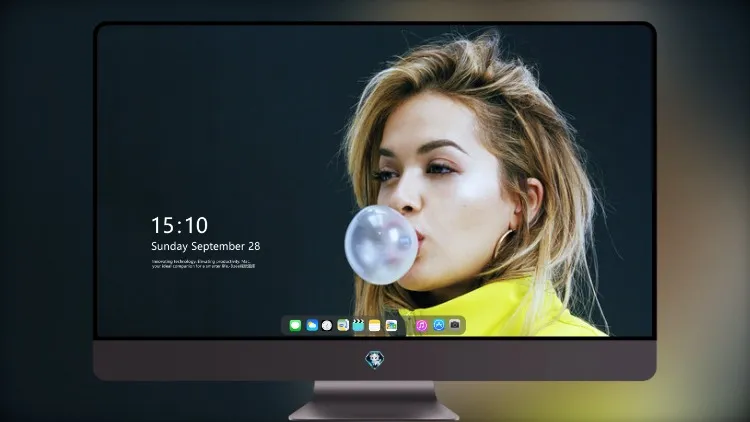Image resolution: width=750 pixels, height=422 pixels.
Task: Launch the pink iTunes music app
Action: pos(421,326)
